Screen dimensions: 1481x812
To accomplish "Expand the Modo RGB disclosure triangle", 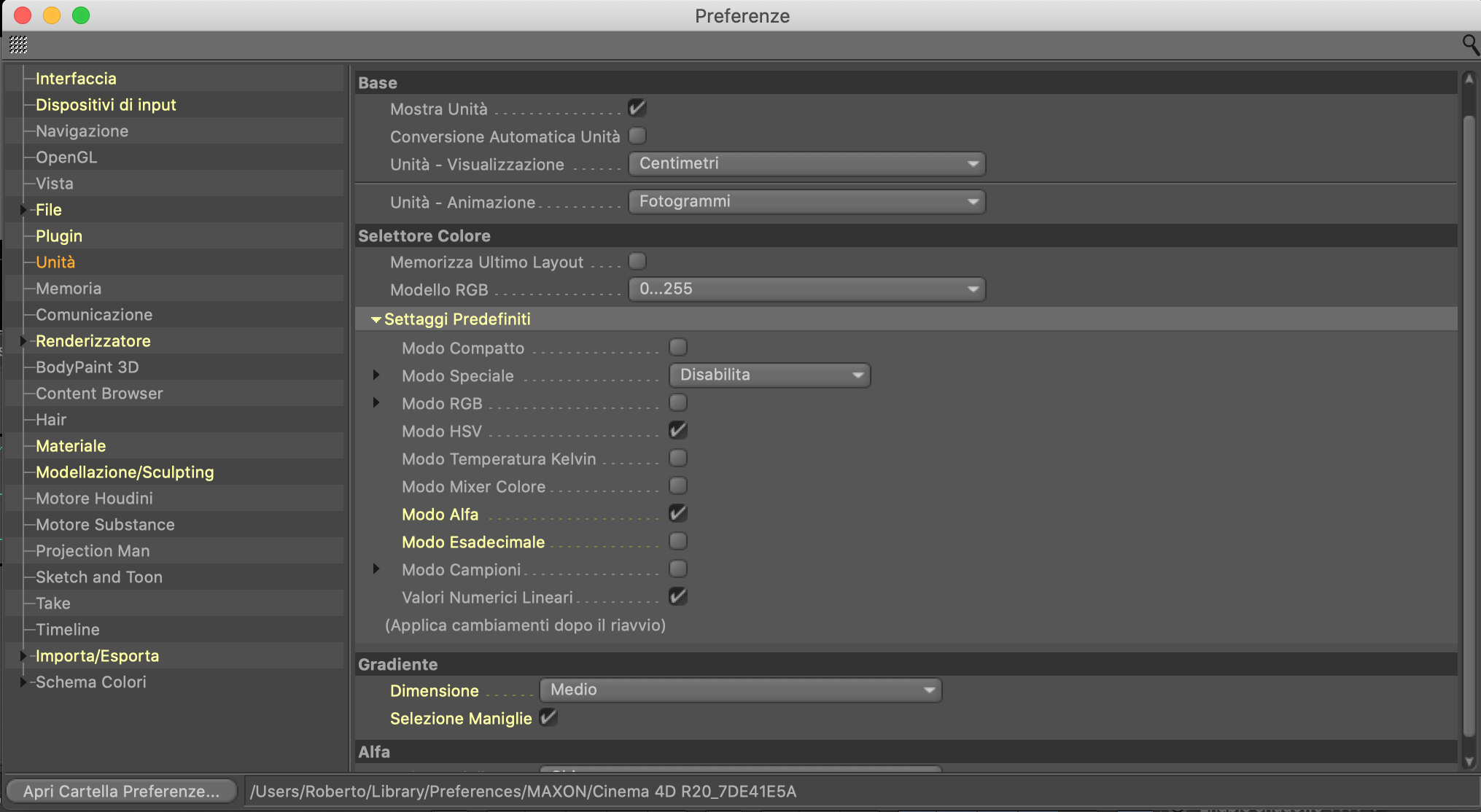I will (376, 403).
